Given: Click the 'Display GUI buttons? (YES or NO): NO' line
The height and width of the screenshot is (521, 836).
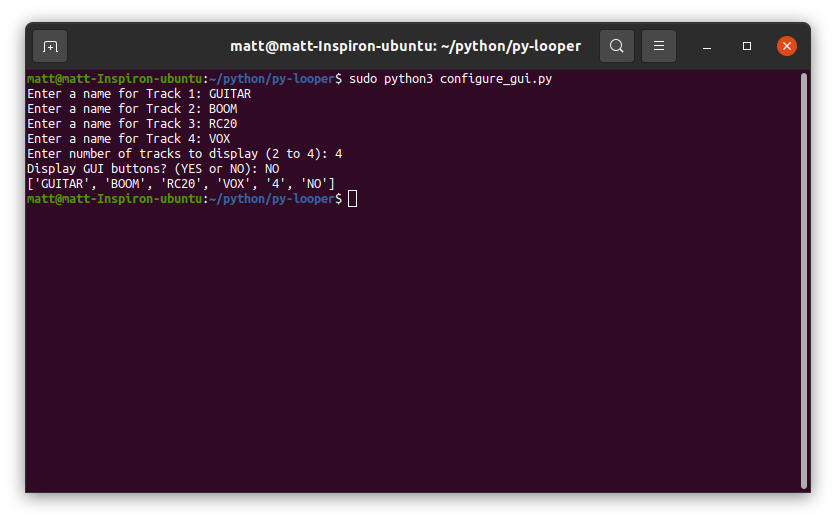Looking at the screenshot, I should pos(153,169).
